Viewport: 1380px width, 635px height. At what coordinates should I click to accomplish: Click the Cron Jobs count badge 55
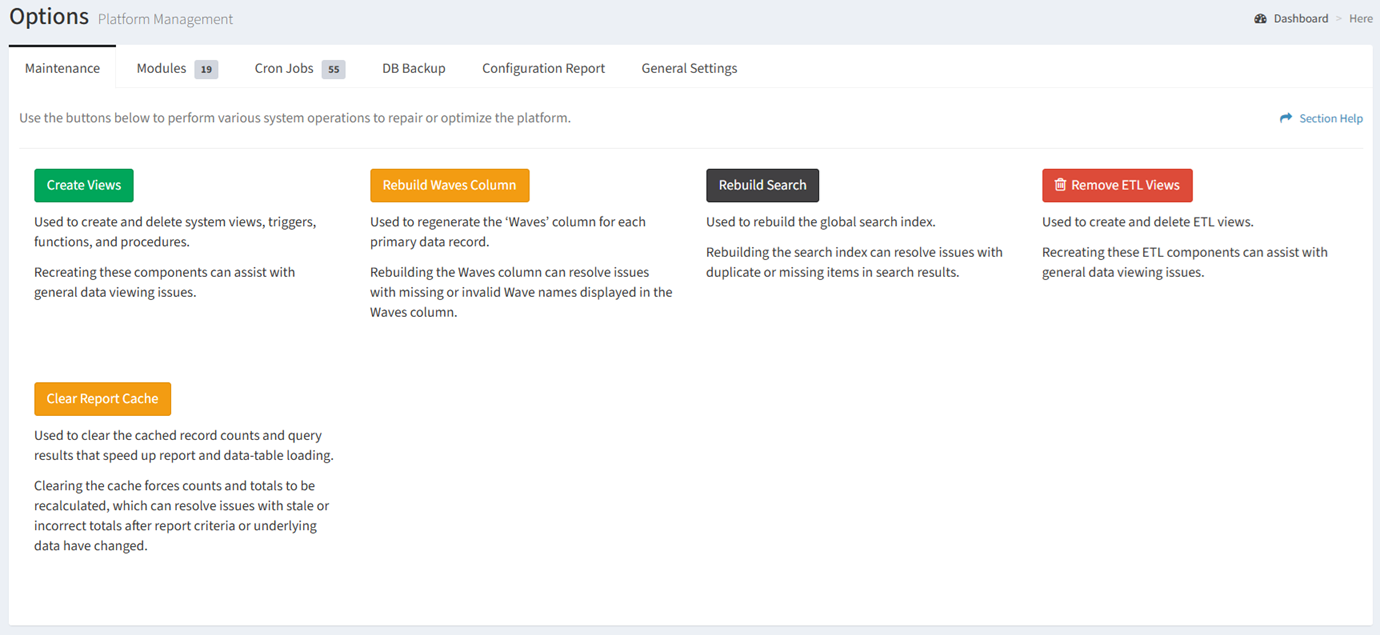(x=333, y=69)
